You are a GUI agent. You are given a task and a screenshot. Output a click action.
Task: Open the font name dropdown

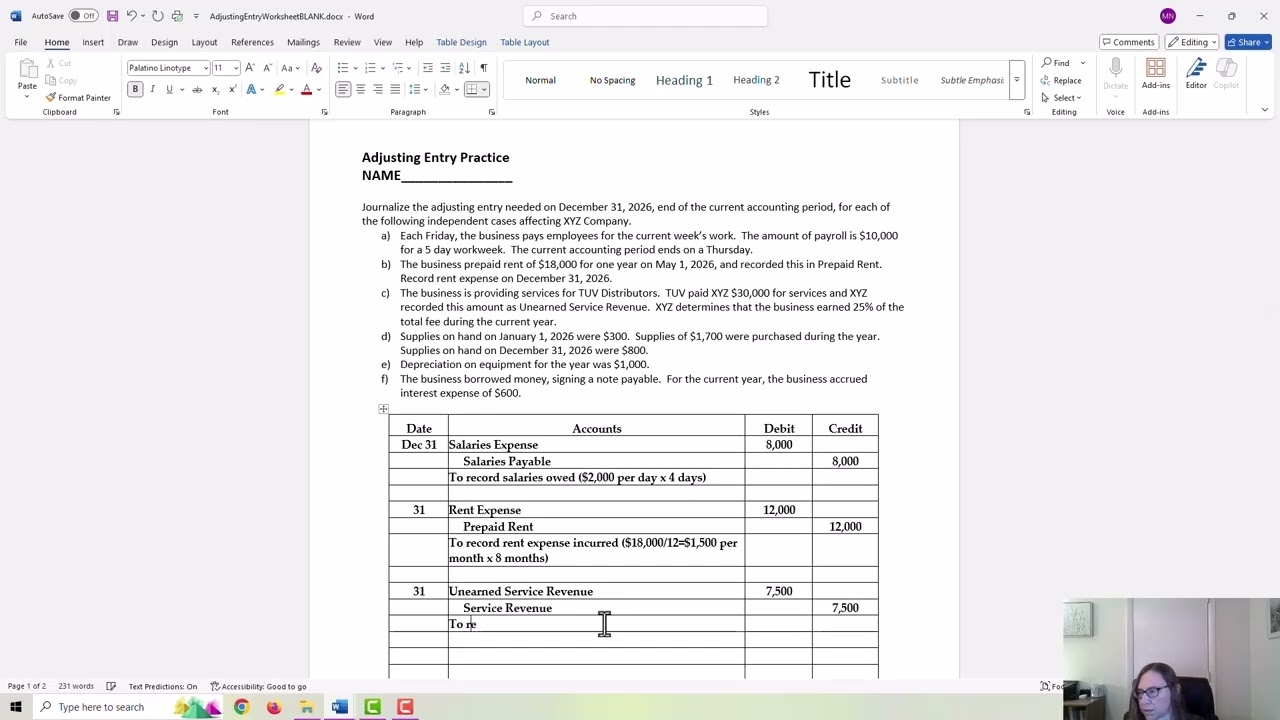[x=206, y=68]
